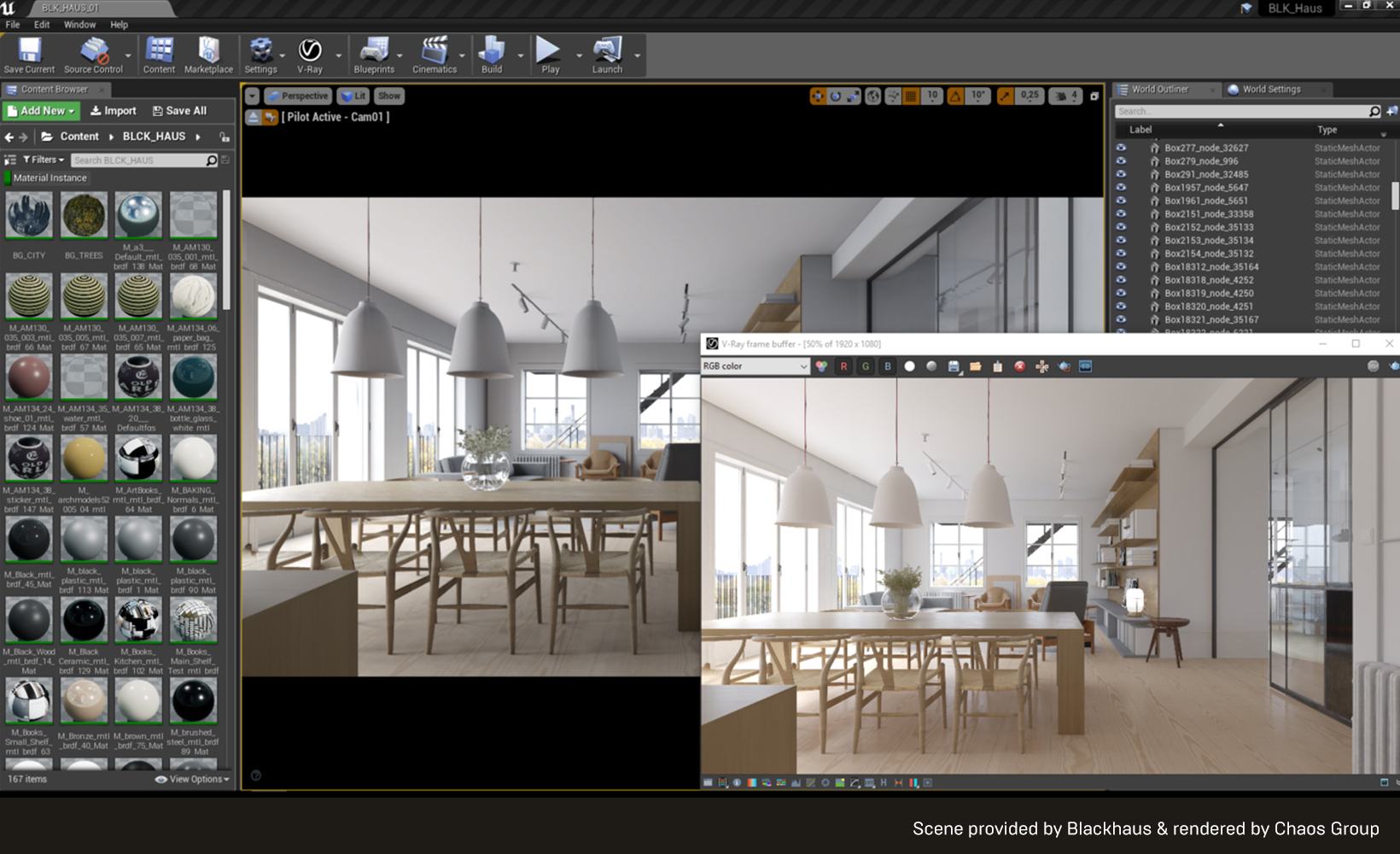This screenshot has width=1400, height=854.
Task: Select the BG_TREES material thumbnail
Action: (84, 216)
